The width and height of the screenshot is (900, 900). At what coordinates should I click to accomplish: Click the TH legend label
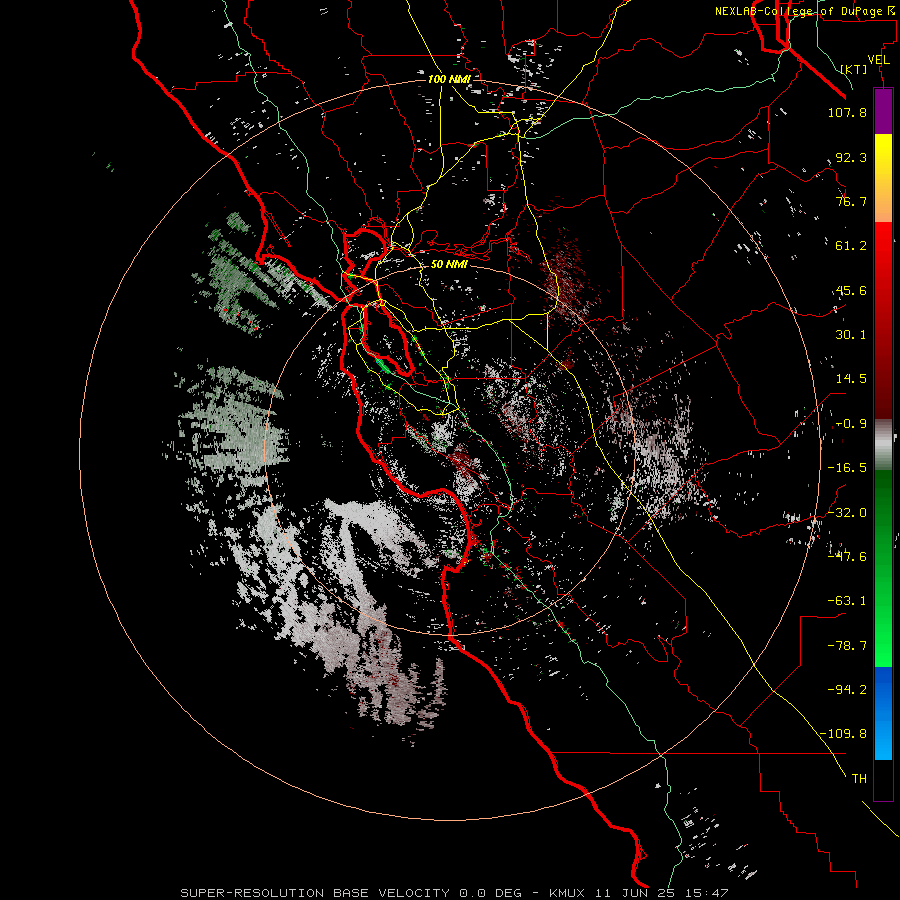click(x=859, y=778)
